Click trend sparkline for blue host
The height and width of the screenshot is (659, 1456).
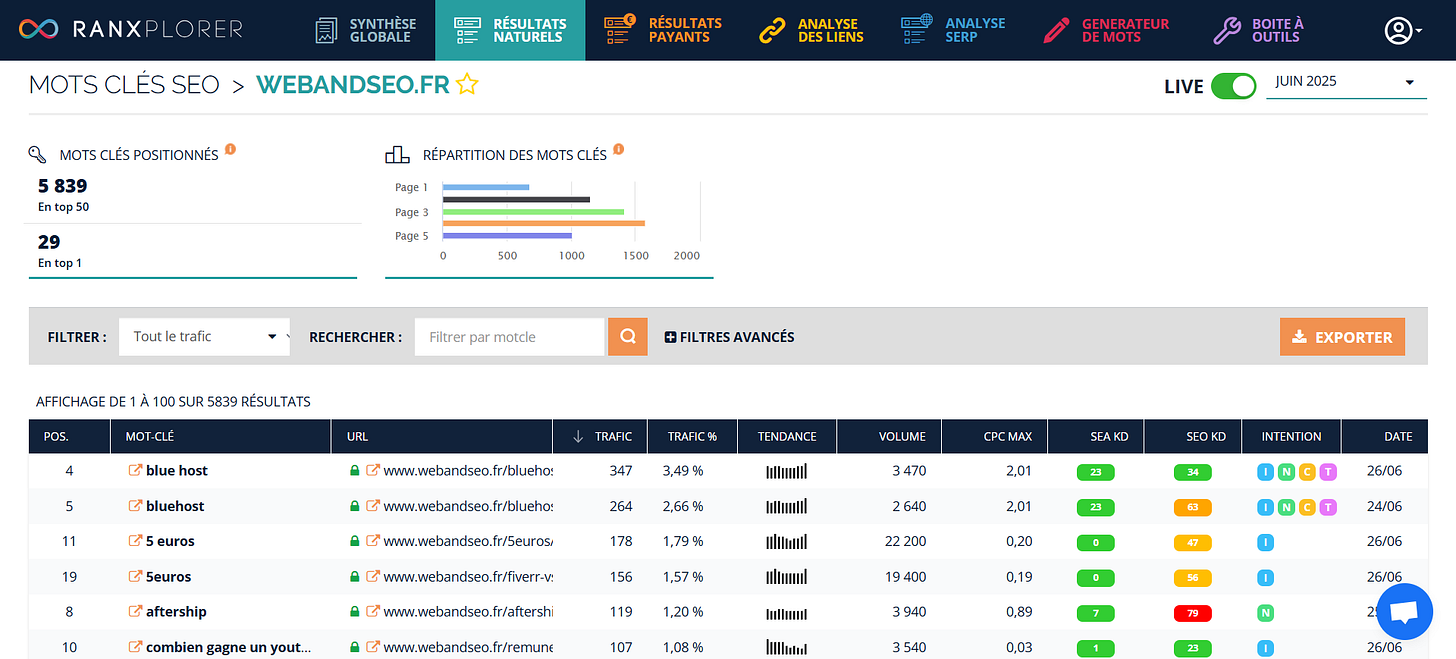click(x=786, y=471)
